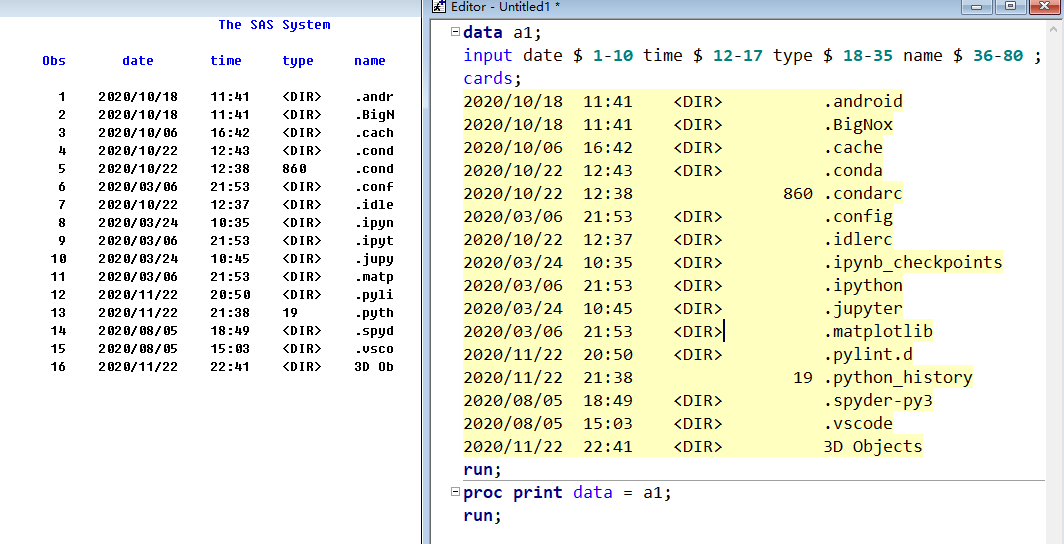Image resolution: width=1064 pixels, height=544 pixels.
Task: Click '.ipython' in the editor data lines
Action: [863, 286]
